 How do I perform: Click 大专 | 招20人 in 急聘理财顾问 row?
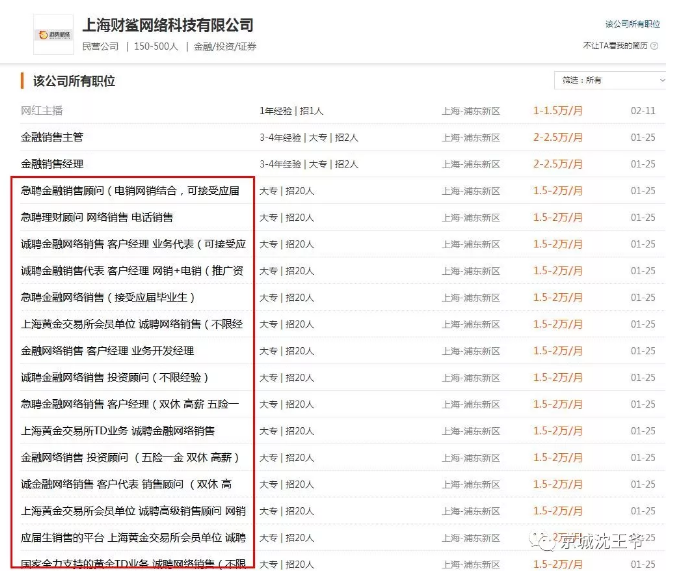[x=287, y=217]
